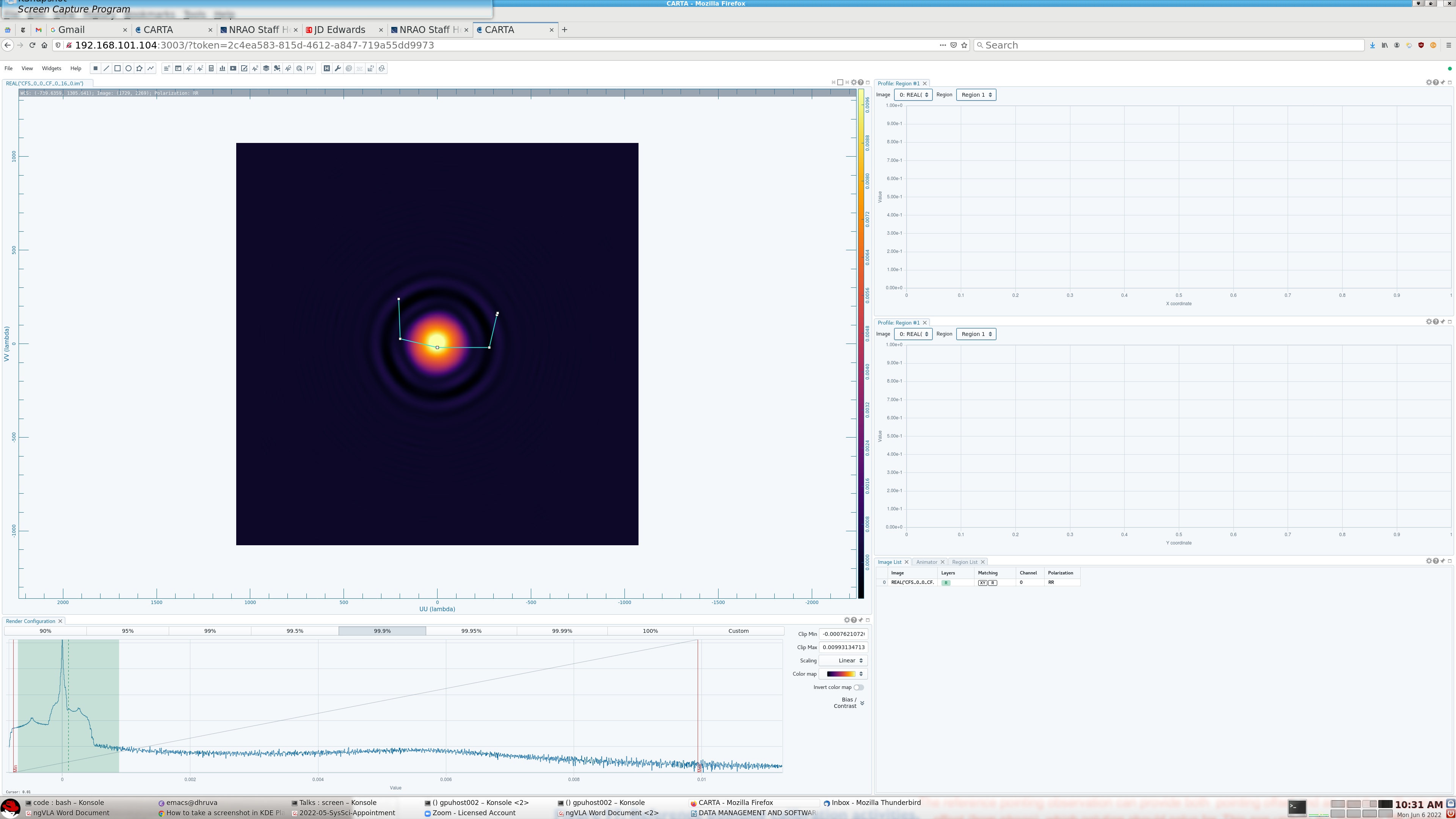Toggle the Invert color map switch
Image resolution: width=1456 pixels, height=819 pixels.
click(x=858, y=687)
